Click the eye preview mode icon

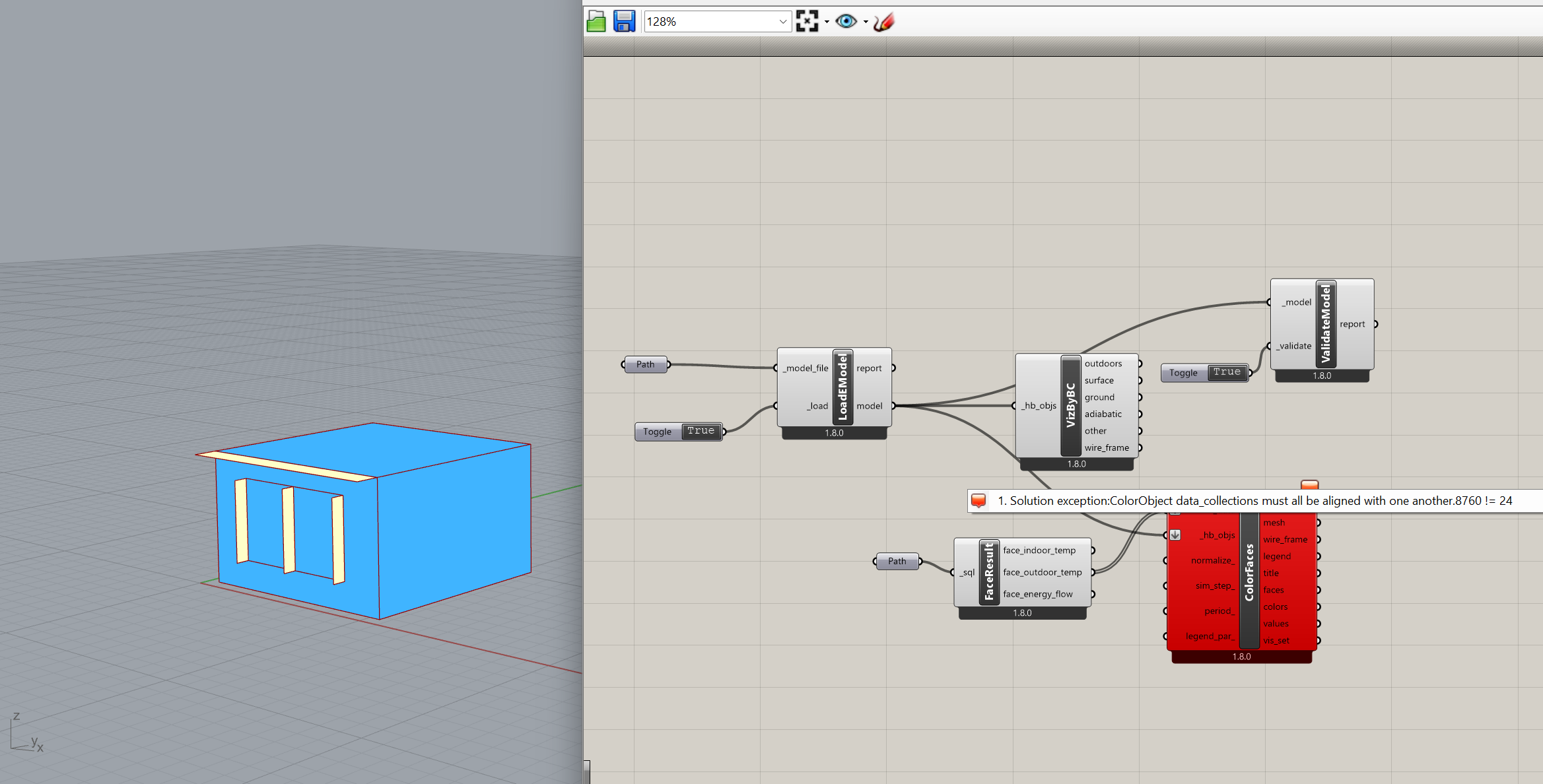[846, 21]
